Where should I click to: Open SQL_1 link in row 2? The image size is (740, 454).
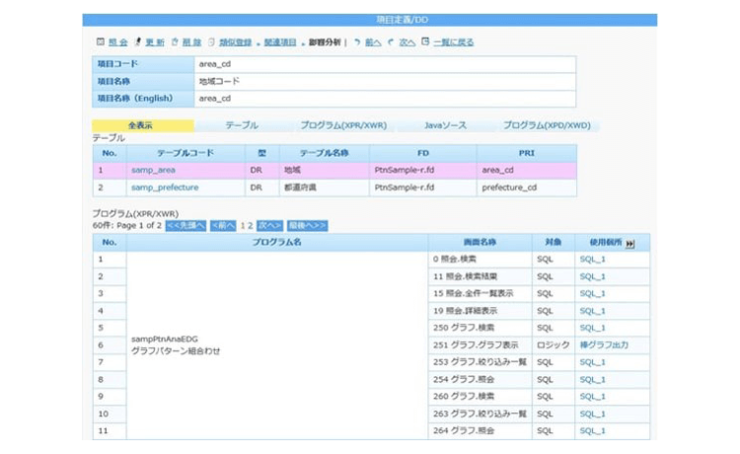(x=592, y=277)
